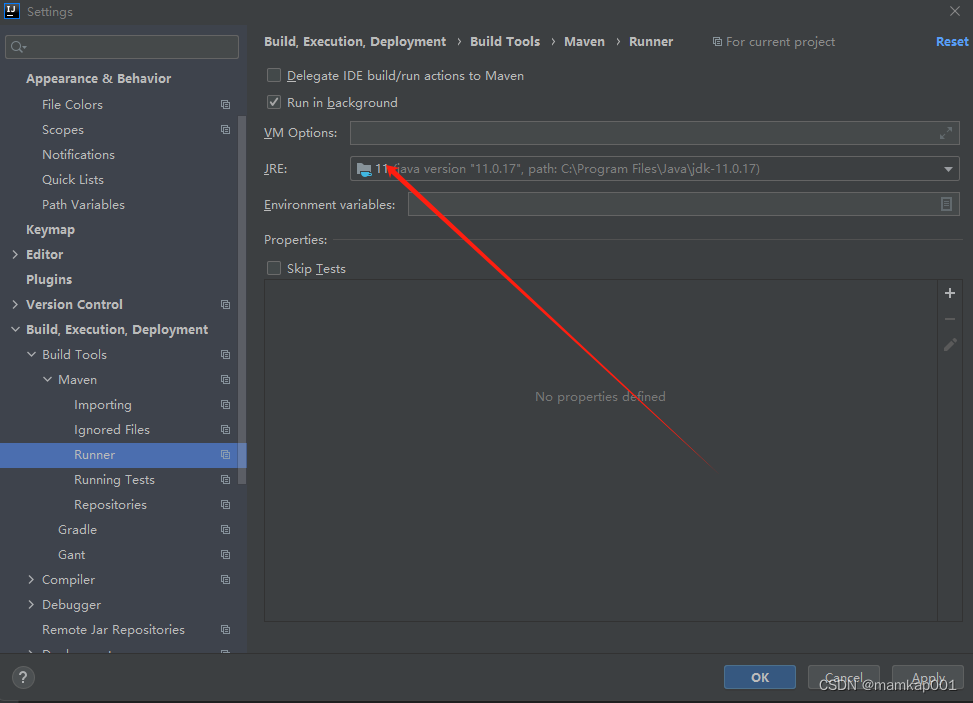
Task: Open the Running Tests Maven page
Action: click(114, 480)
